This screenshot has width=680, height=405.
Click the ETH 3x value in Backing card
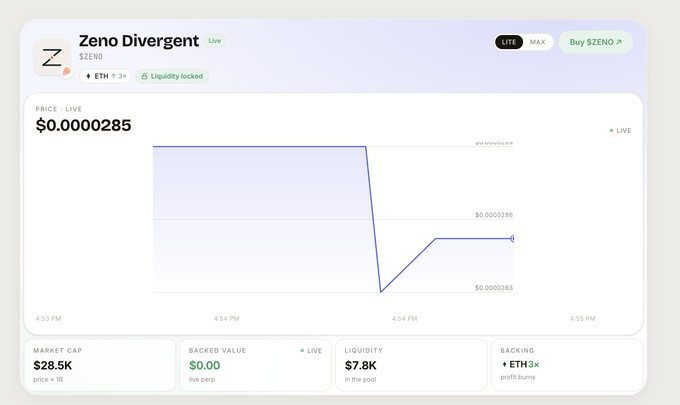pyautogui.click(x=520, y=364)
